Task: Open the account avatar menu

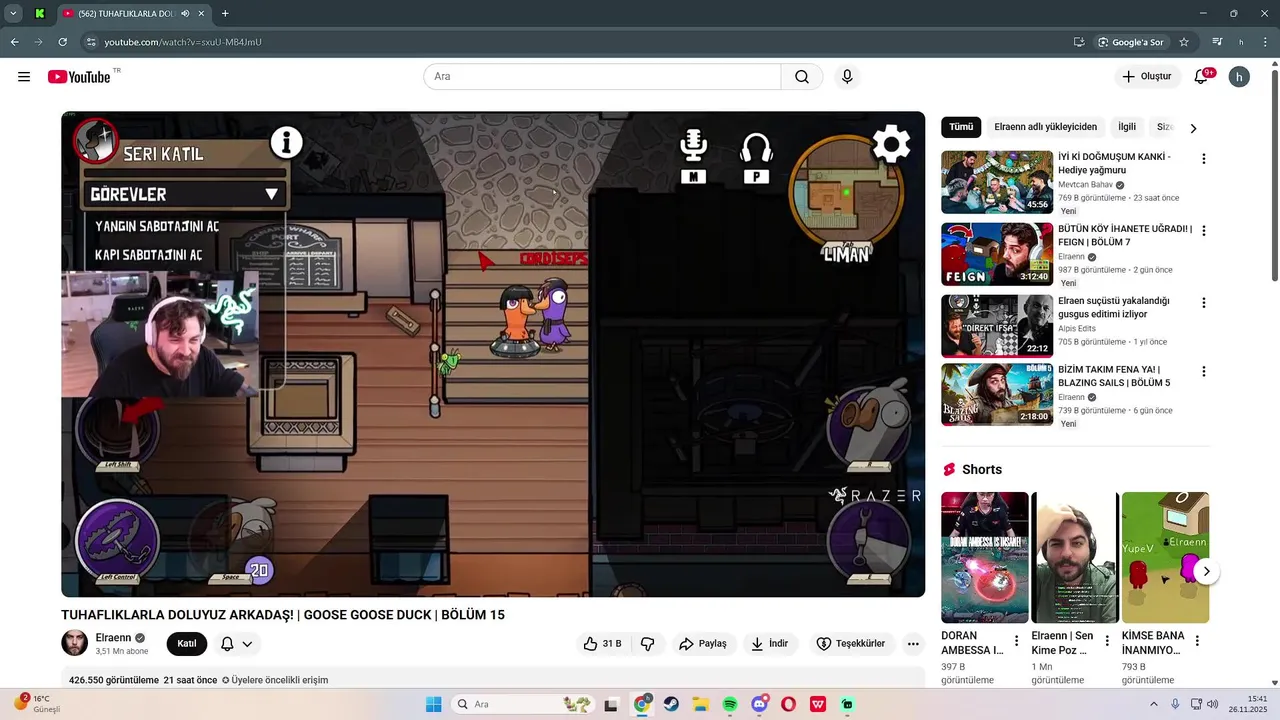Action: click(x=1239, y=77)
